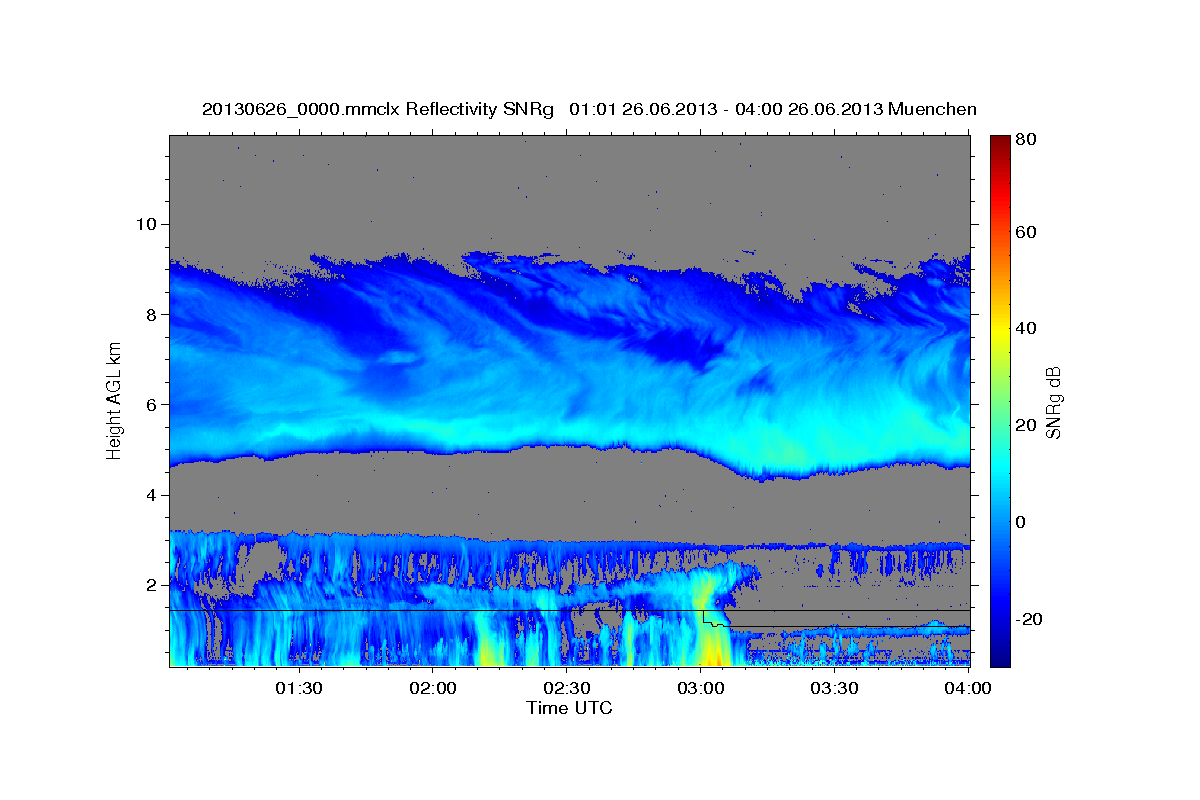Click the height tick label 4

pyautogui.click(x=154, y=495)
